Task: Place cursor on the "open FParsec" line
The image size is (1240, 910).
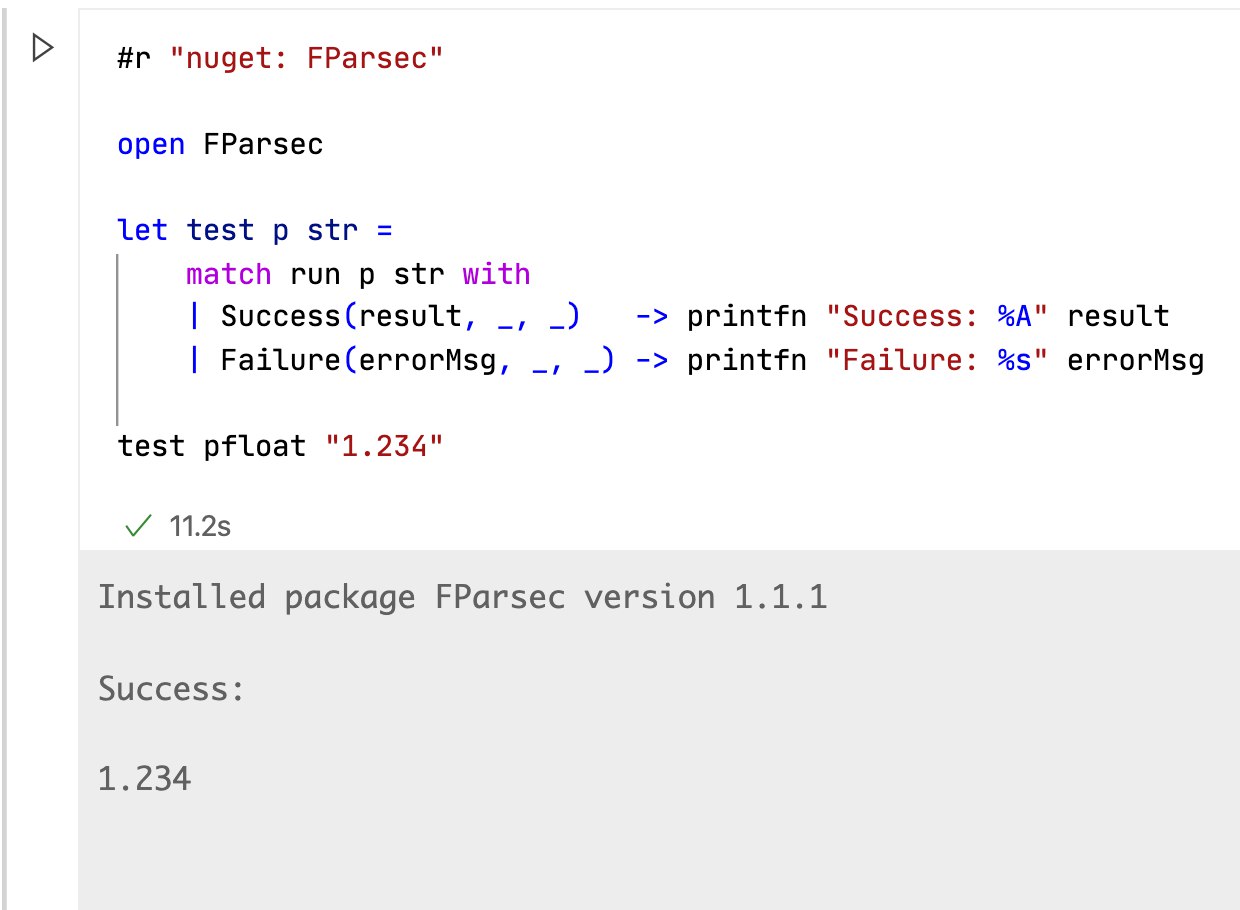Action: click(220, 145)
